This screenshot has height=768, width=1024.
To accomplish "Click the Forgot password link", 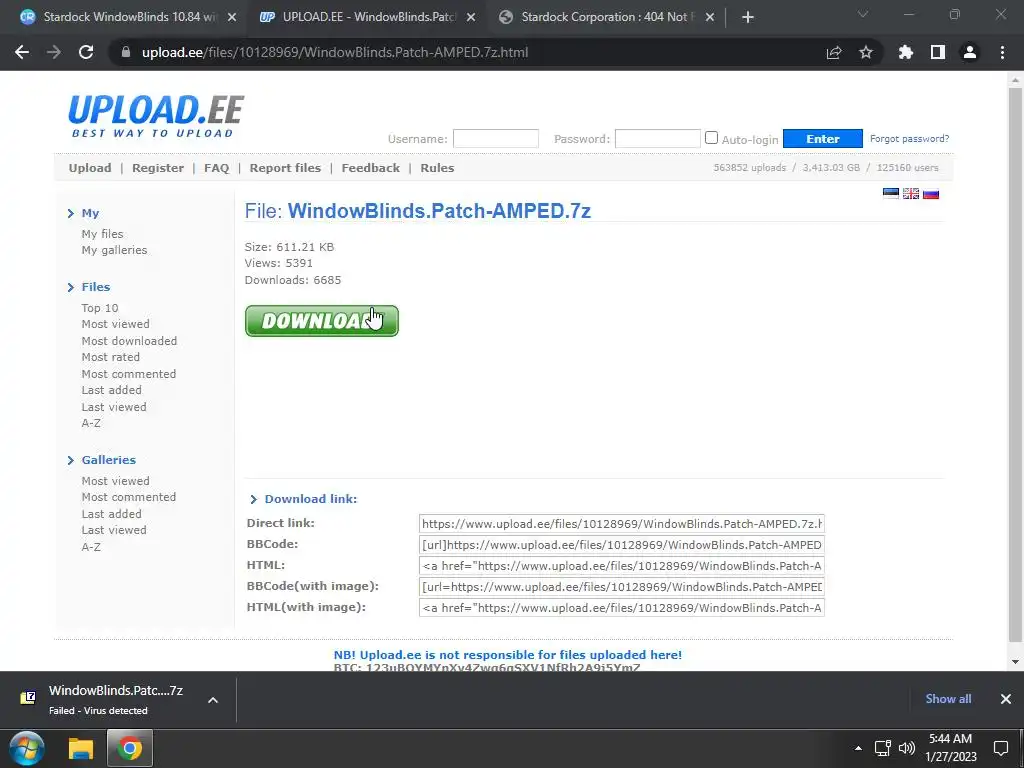I will point(909,138).
